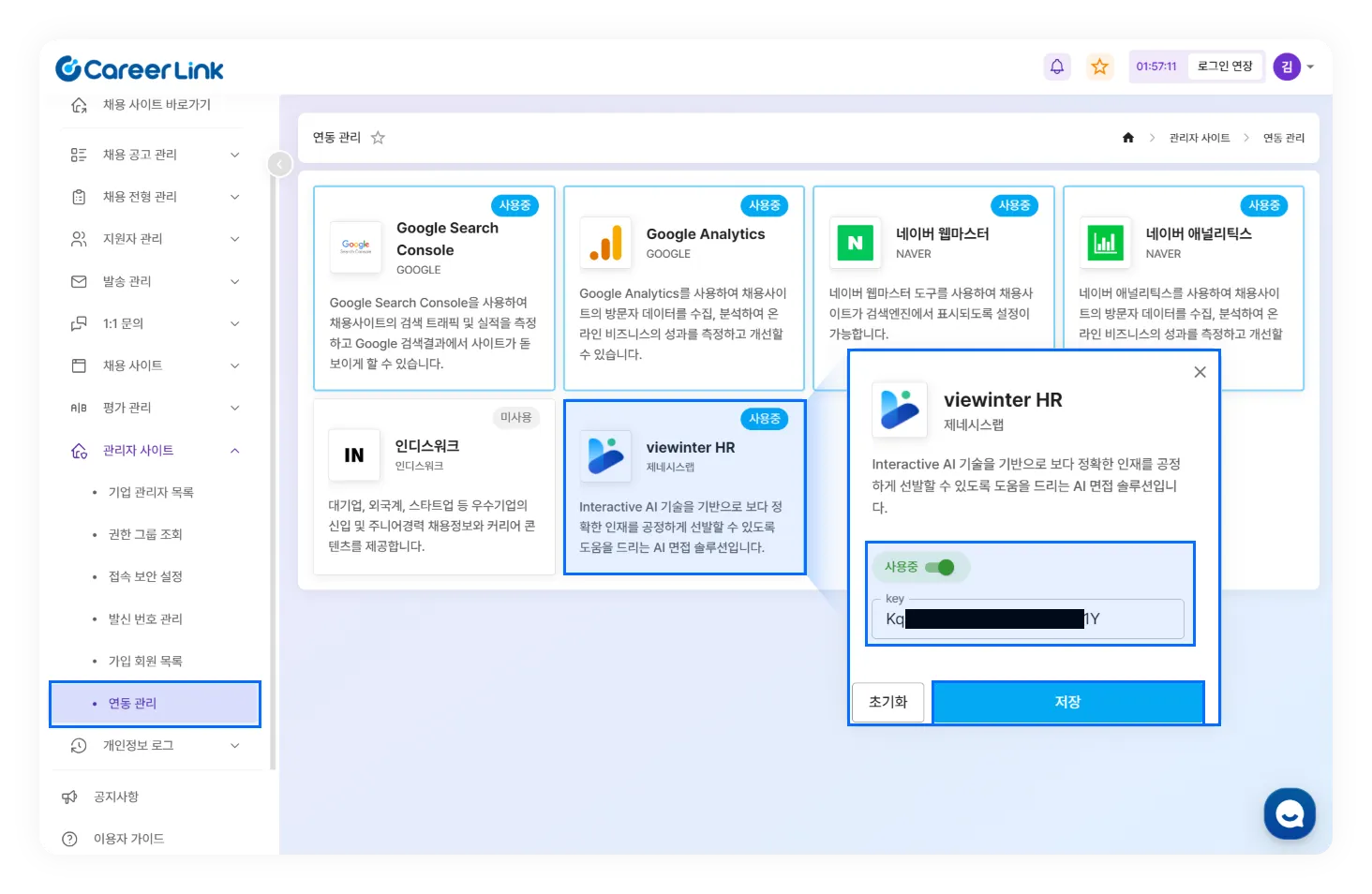Click 관리자 사이트 breadcrumb link
1372x894 pixels.
pos(1200,138)
